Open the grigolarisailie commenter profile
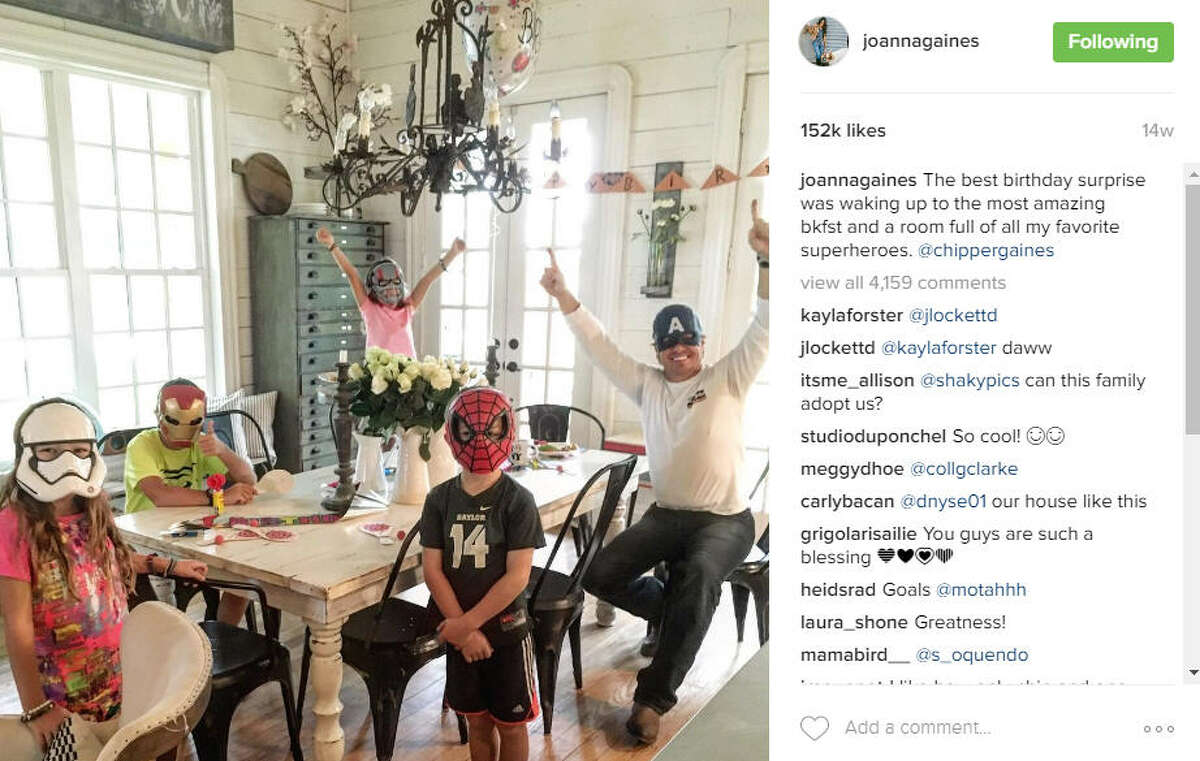 [859, 534]
